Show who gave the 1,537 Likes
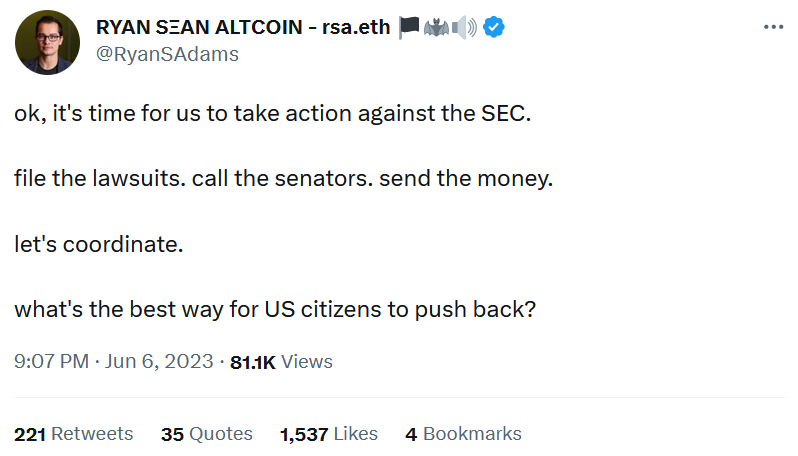The width and height of the screenshot is (798, 456). [329, 434]
